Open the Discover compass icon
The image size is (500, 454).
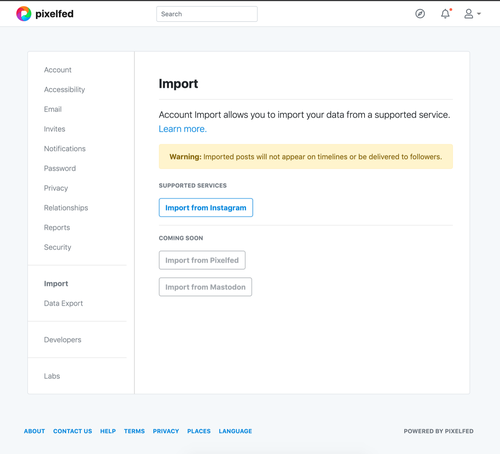(420, 14)
